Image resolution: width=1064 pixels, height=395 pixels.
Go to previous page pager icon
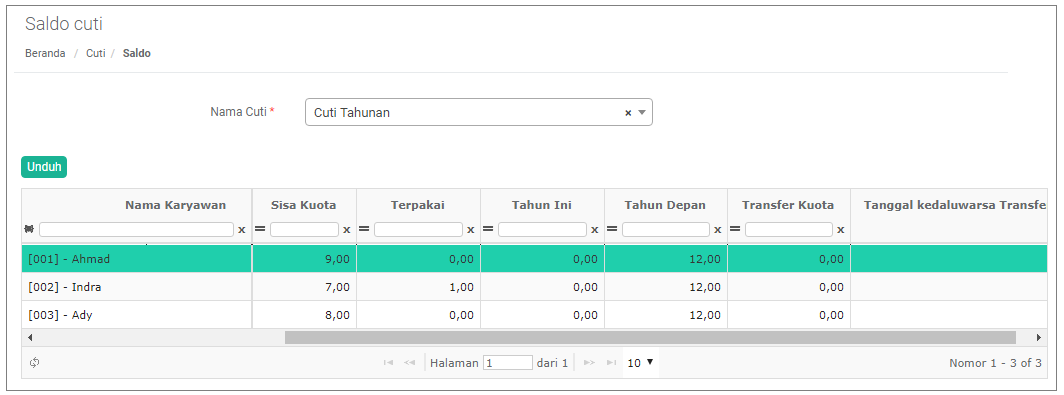409,363
